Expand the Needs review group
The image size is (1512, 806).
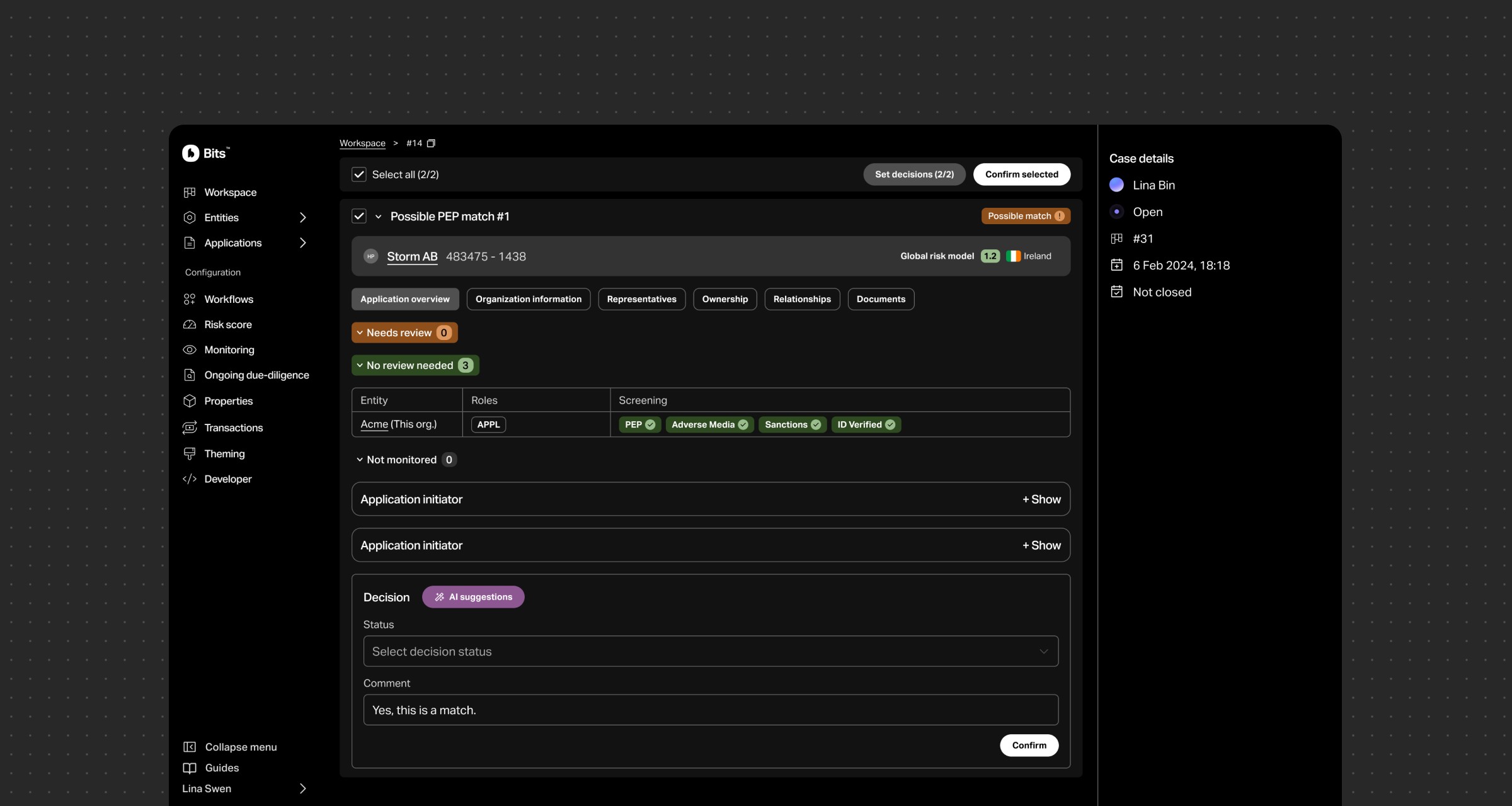(x=404, y=332)
